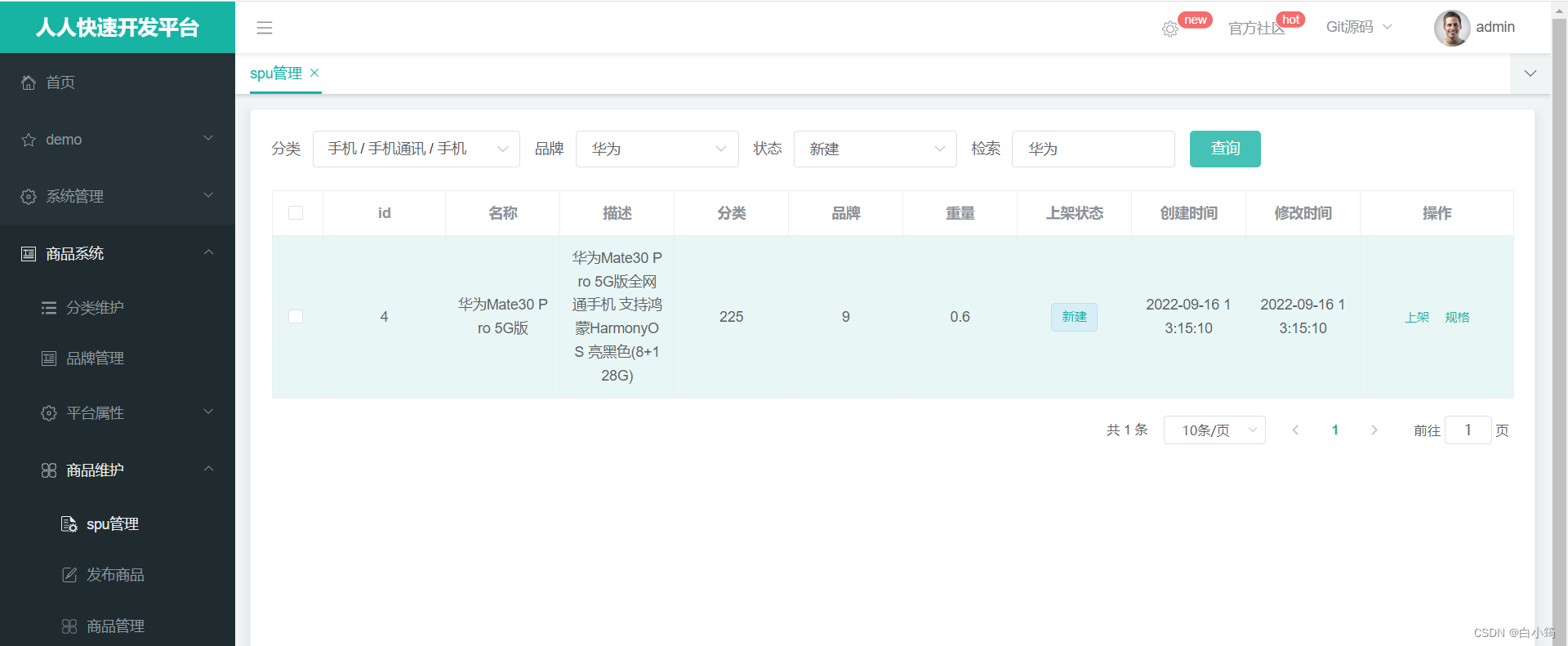Expand the Git源码 dropdown
Screen dimensions: 1568x646
pos(1359,27)
